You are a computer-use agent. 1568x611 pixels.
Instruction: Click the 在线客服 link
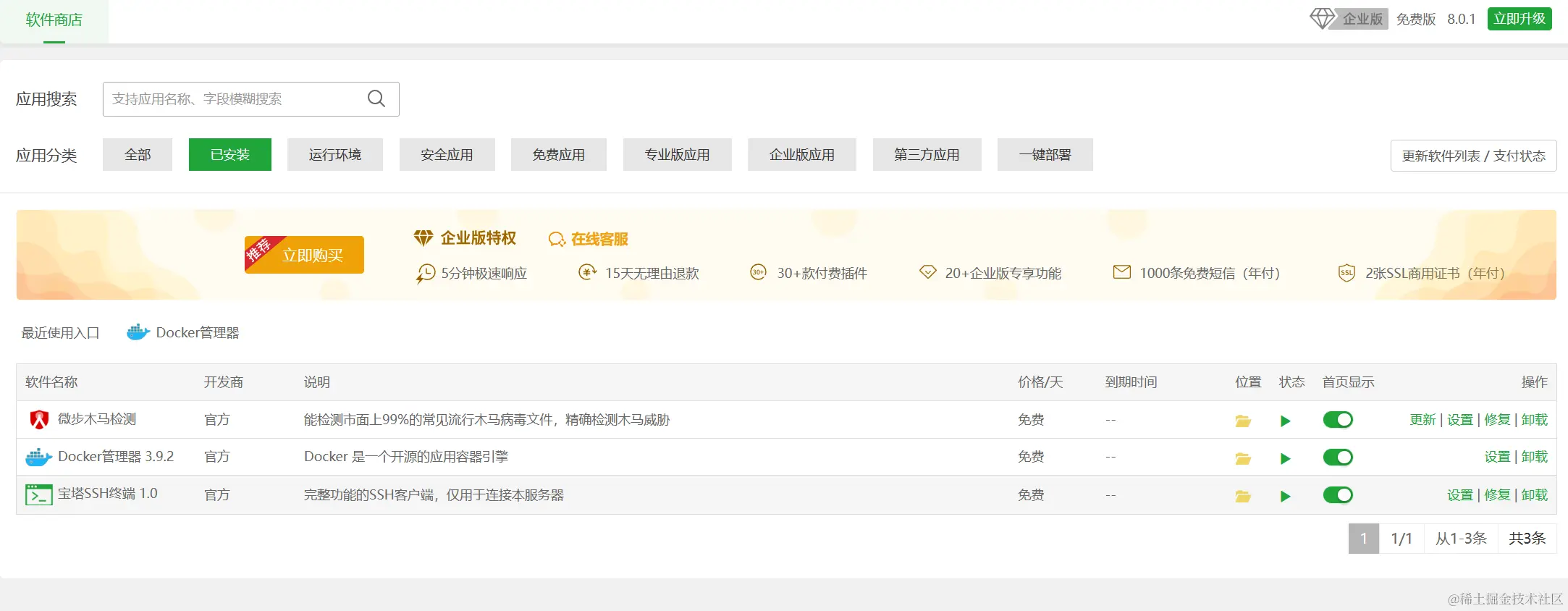tap(599, 239)
